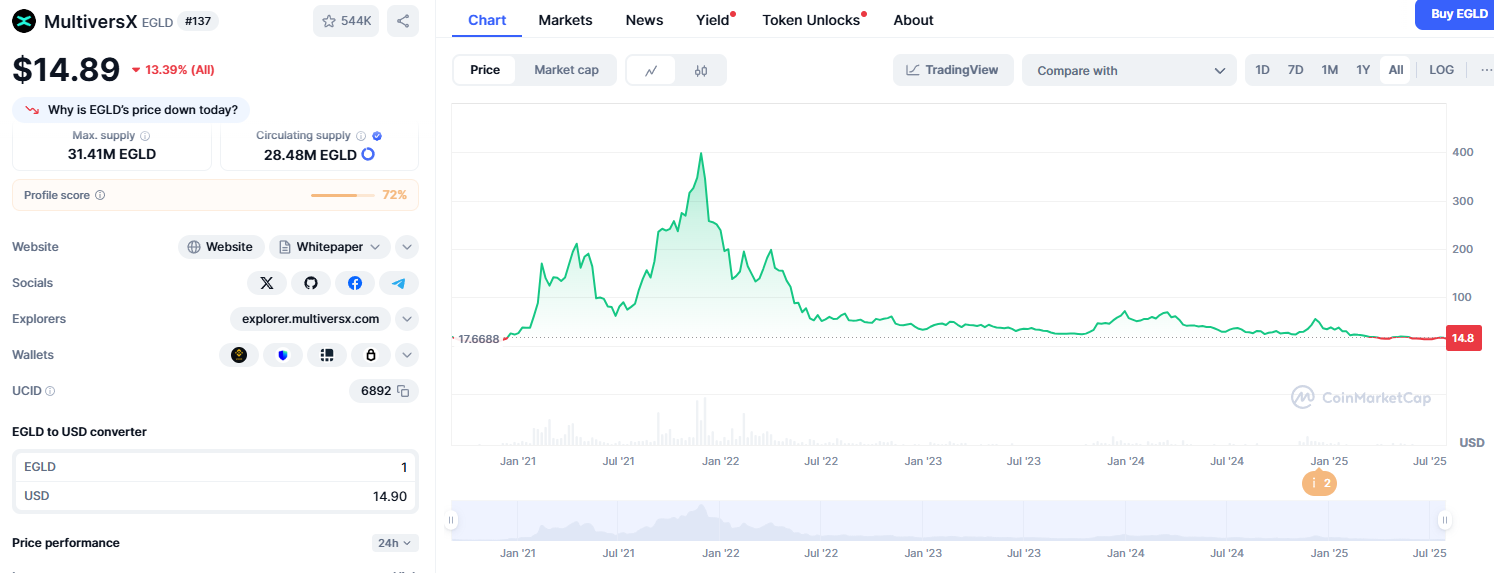Click the left handle of range slider
The image size is (1494, 573).
pos(451,520)
